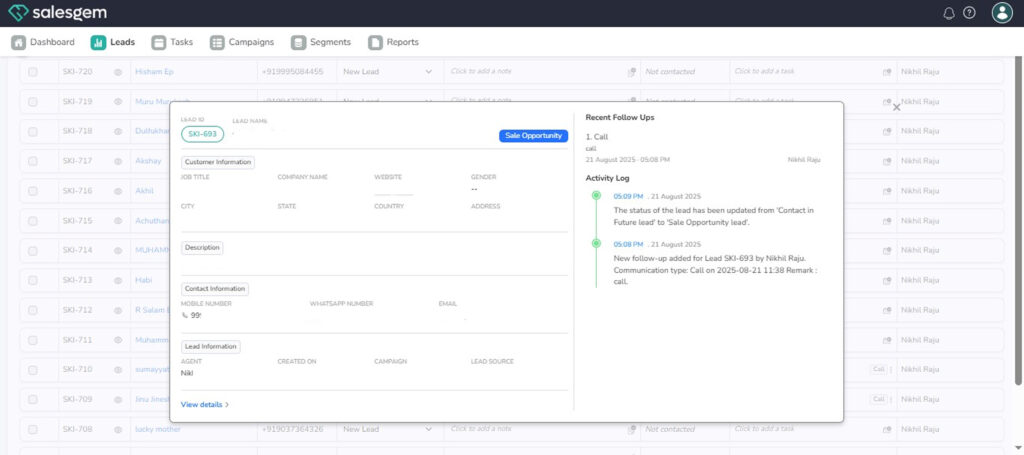Expand the New Lead status dropdown for SKI-720
1024x455 pixels.
tap(429, 72)
